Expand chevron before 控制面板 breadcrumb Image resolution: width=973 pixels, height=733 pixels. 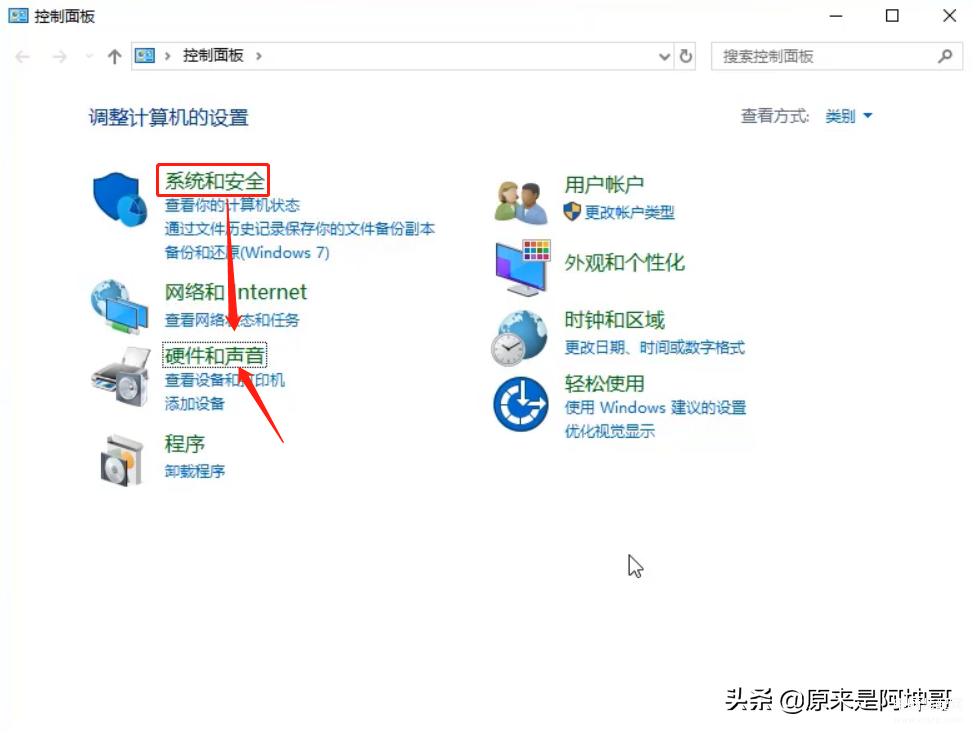[168, 56]
